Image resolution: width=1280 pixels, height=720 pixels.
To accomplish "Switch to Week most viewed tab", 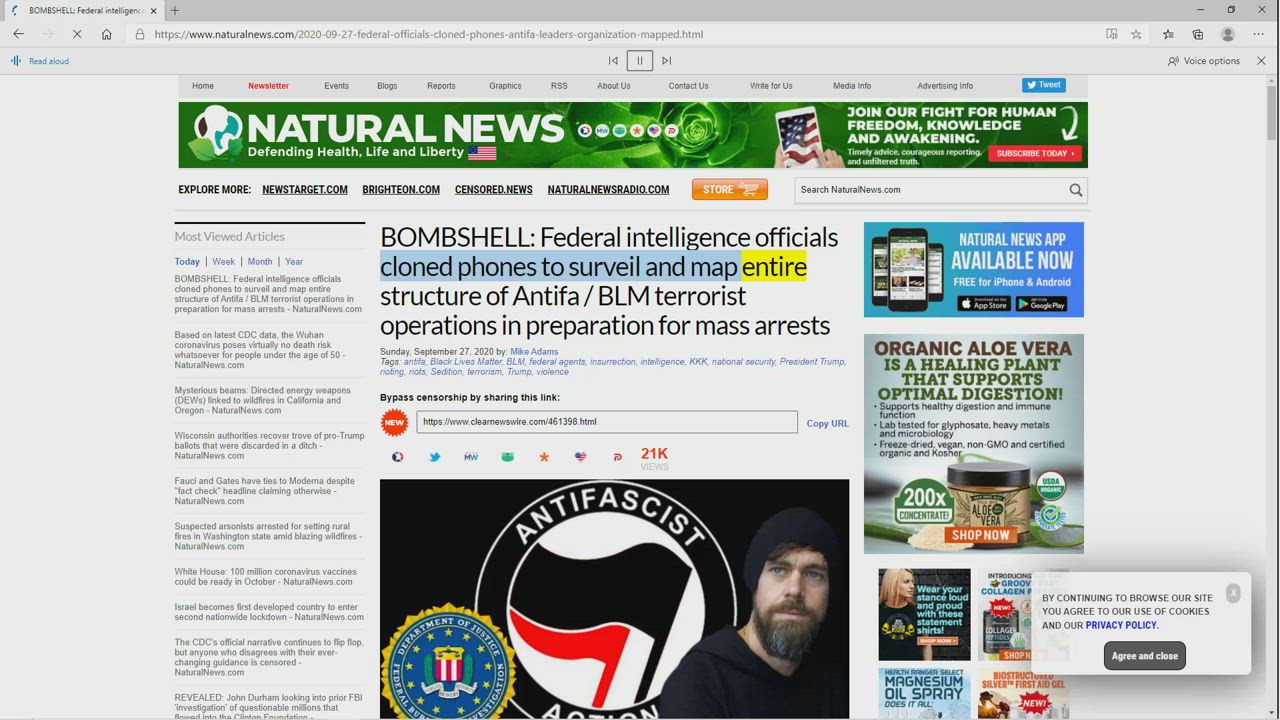I will click(x=223, y=262).
